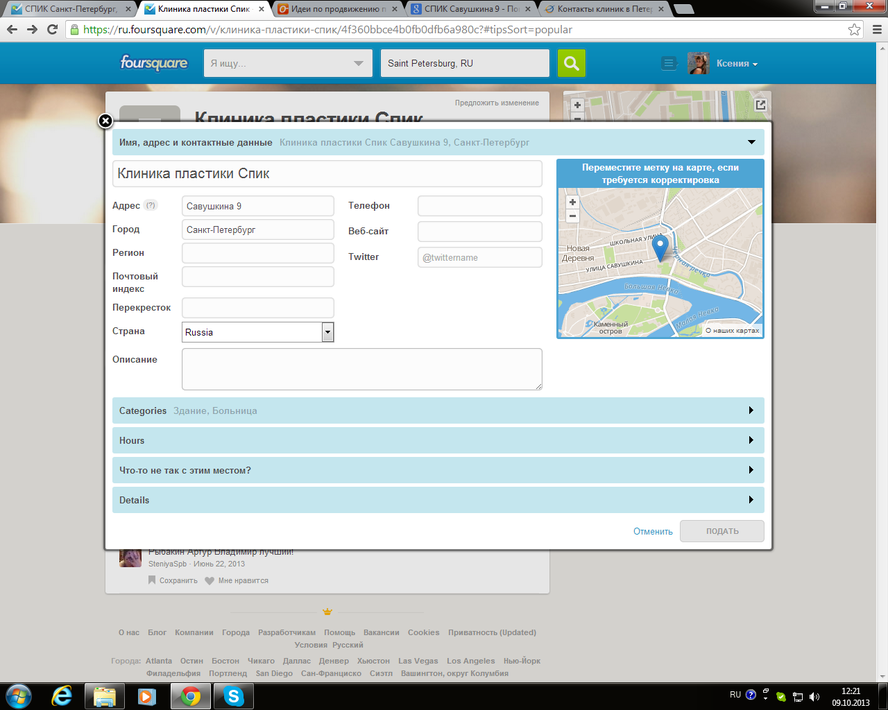Click the RU language indicator in the tray
The image size is (888, 710).
click(x=735, y=695)
